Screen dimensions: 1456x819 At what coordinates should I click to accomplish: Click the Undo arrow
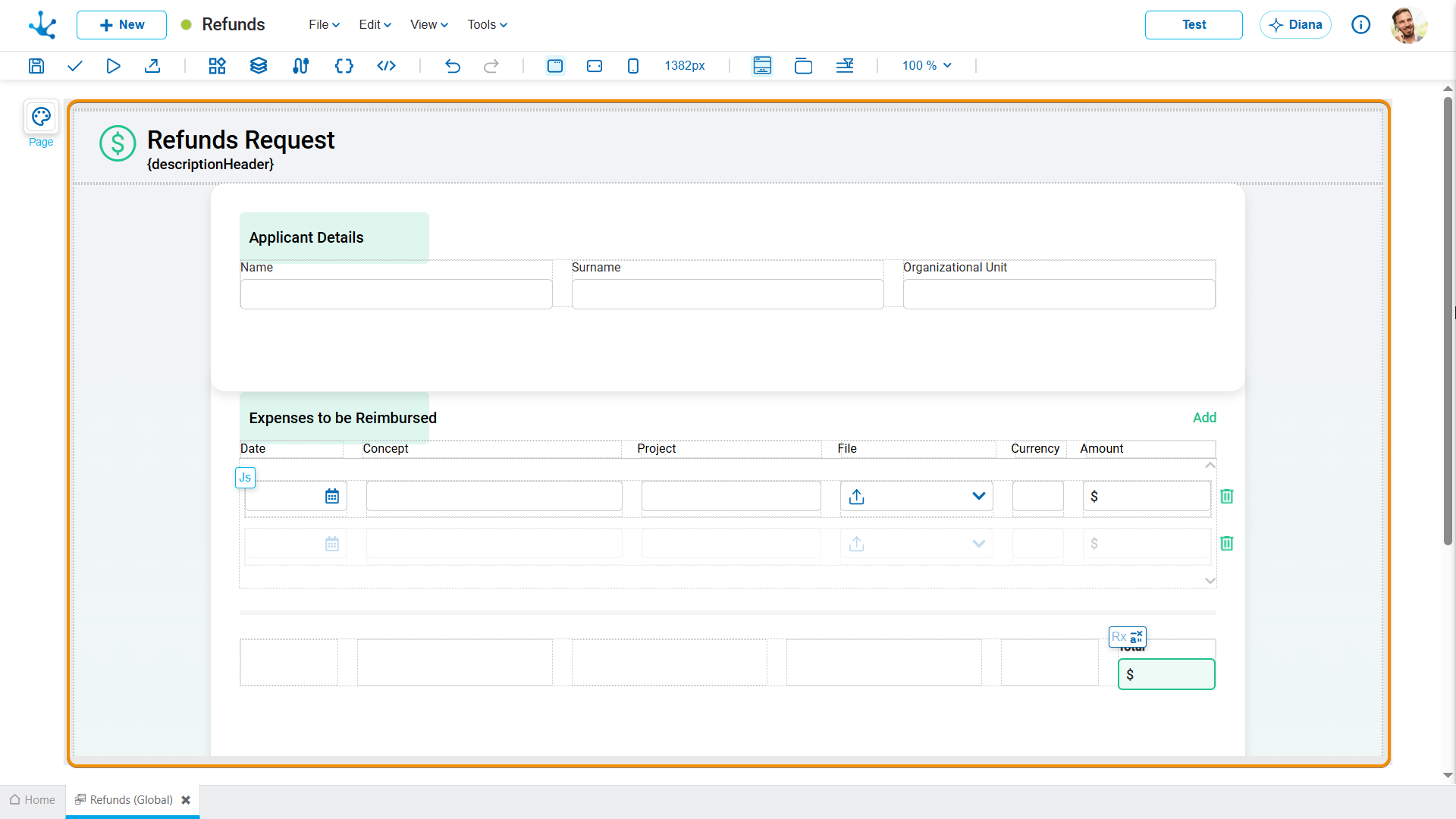[453, 66]
